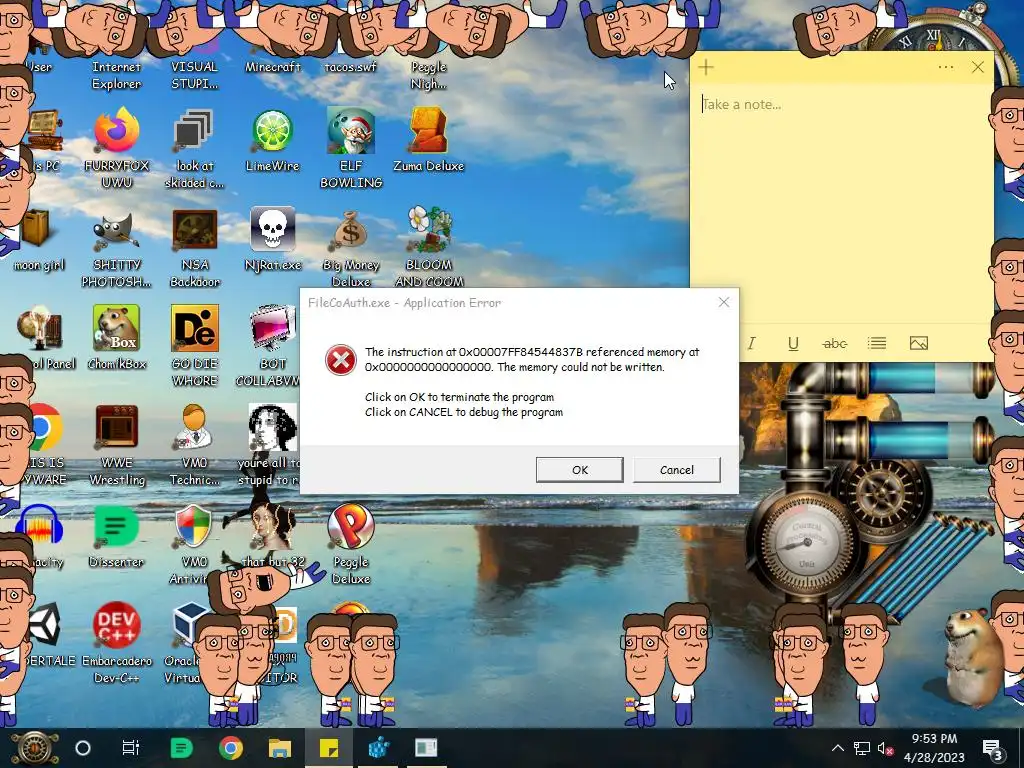Add a new sticky note
This screenshot has height=768, width=1024.
pyautogui.click(x=706, y=67)
